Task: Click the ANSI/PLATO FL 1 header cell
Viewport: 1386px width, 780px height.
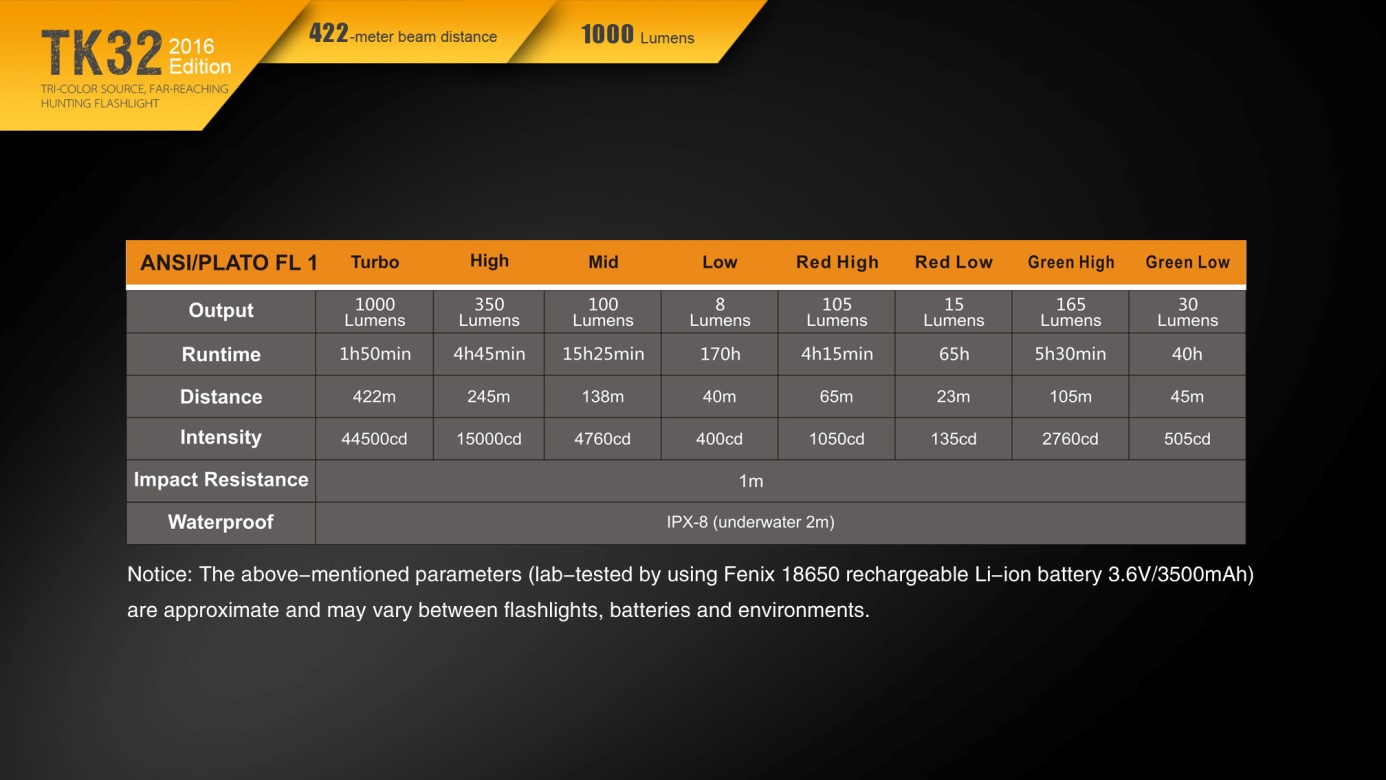Action: (x=229, y=263)
